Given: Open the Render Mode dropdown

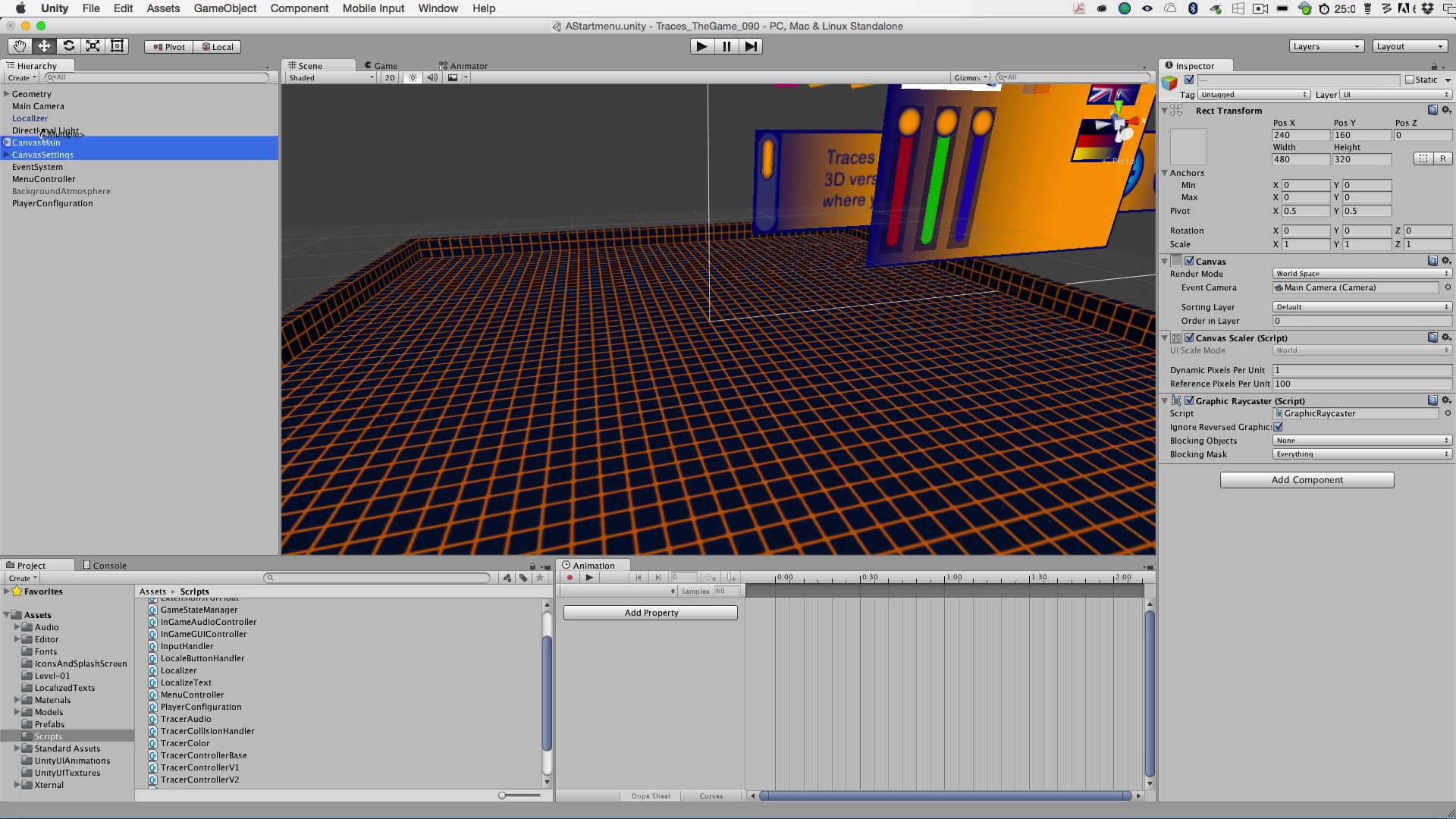Looking at the screenshot, I should pyautogui.click(x=1361, y=274).
